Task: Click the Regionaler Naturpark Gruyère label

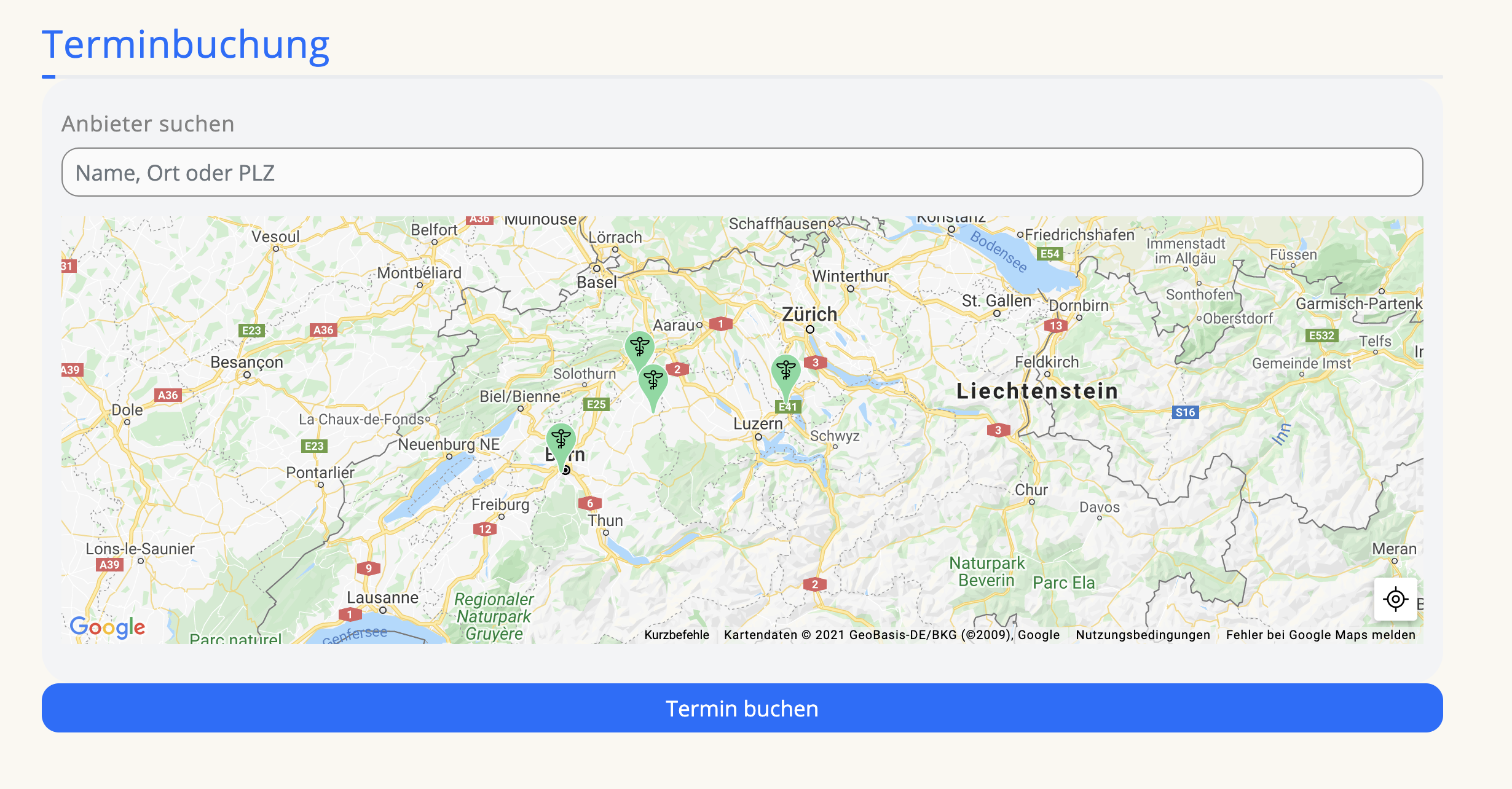Action: coord(494,616)
